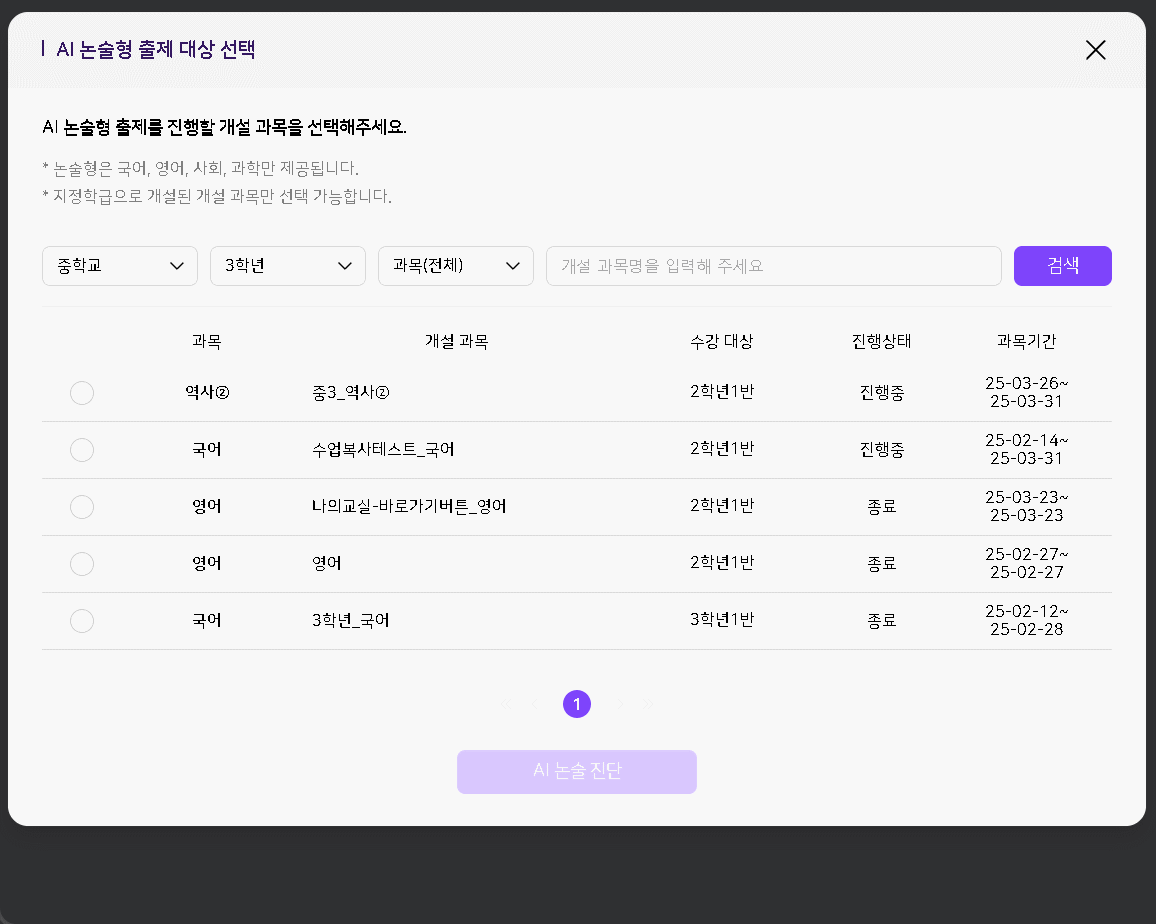Close the AI 논술형 출제 대상 선택 dialog
This screenshot has width=1156, height=924.
[1095, 50]
